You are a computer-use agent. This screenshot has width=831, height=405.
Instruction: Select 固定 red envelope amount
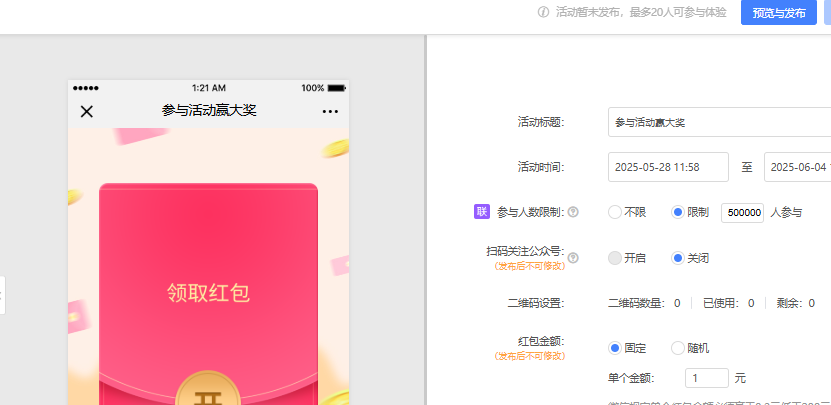click(616, 348)
